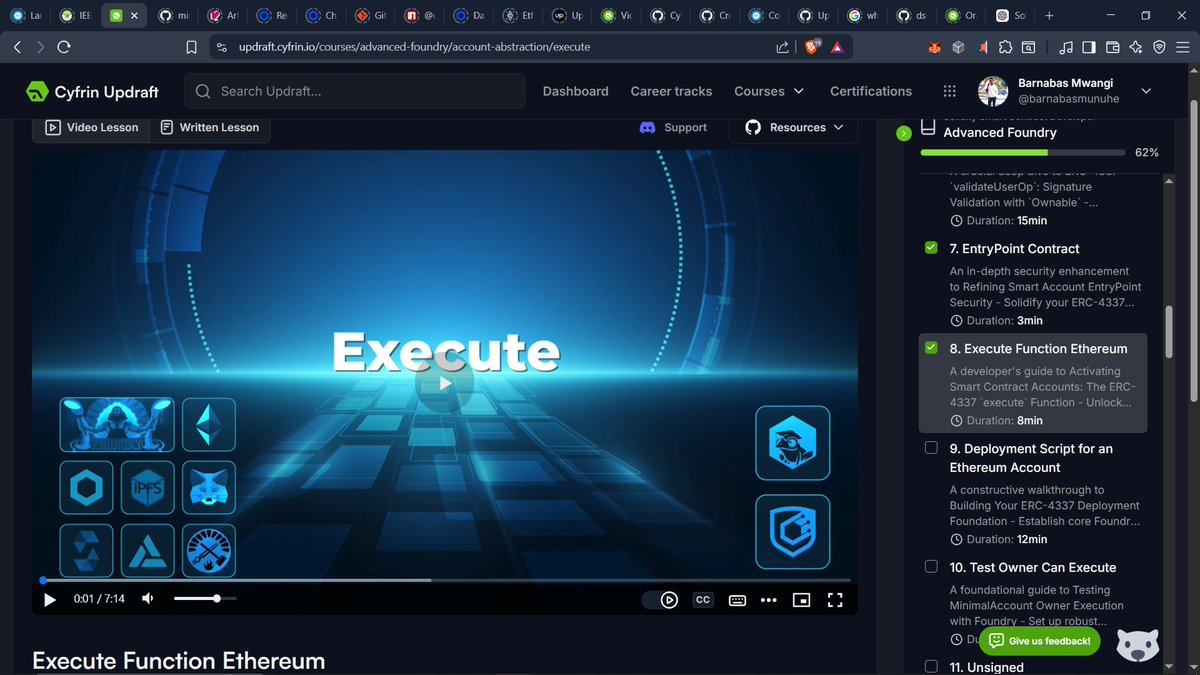Viewport: 1200px width, 675px height.
Task: Open keyboard shortcuts icon in video player
Action: (x=737, y=600)
